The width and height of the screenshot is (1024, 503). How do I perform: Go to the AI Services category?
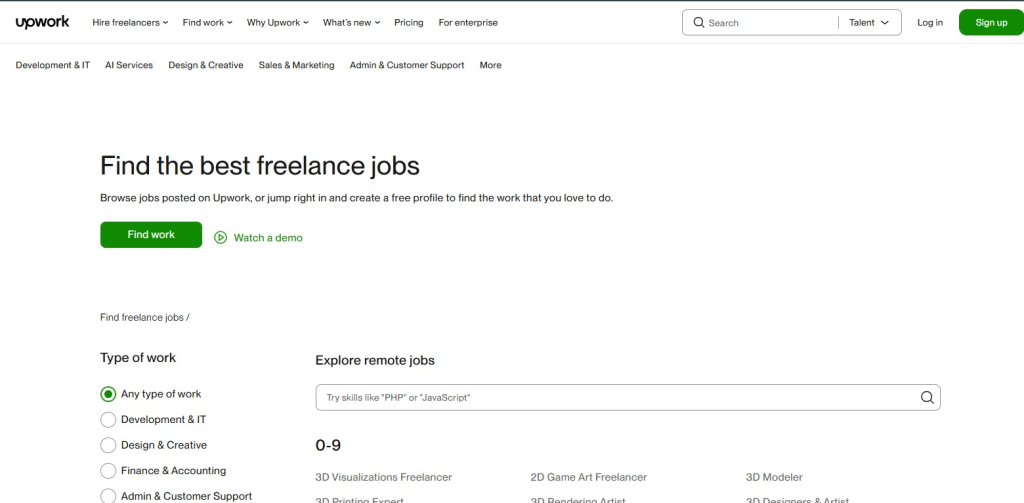(x=129, y=65)
